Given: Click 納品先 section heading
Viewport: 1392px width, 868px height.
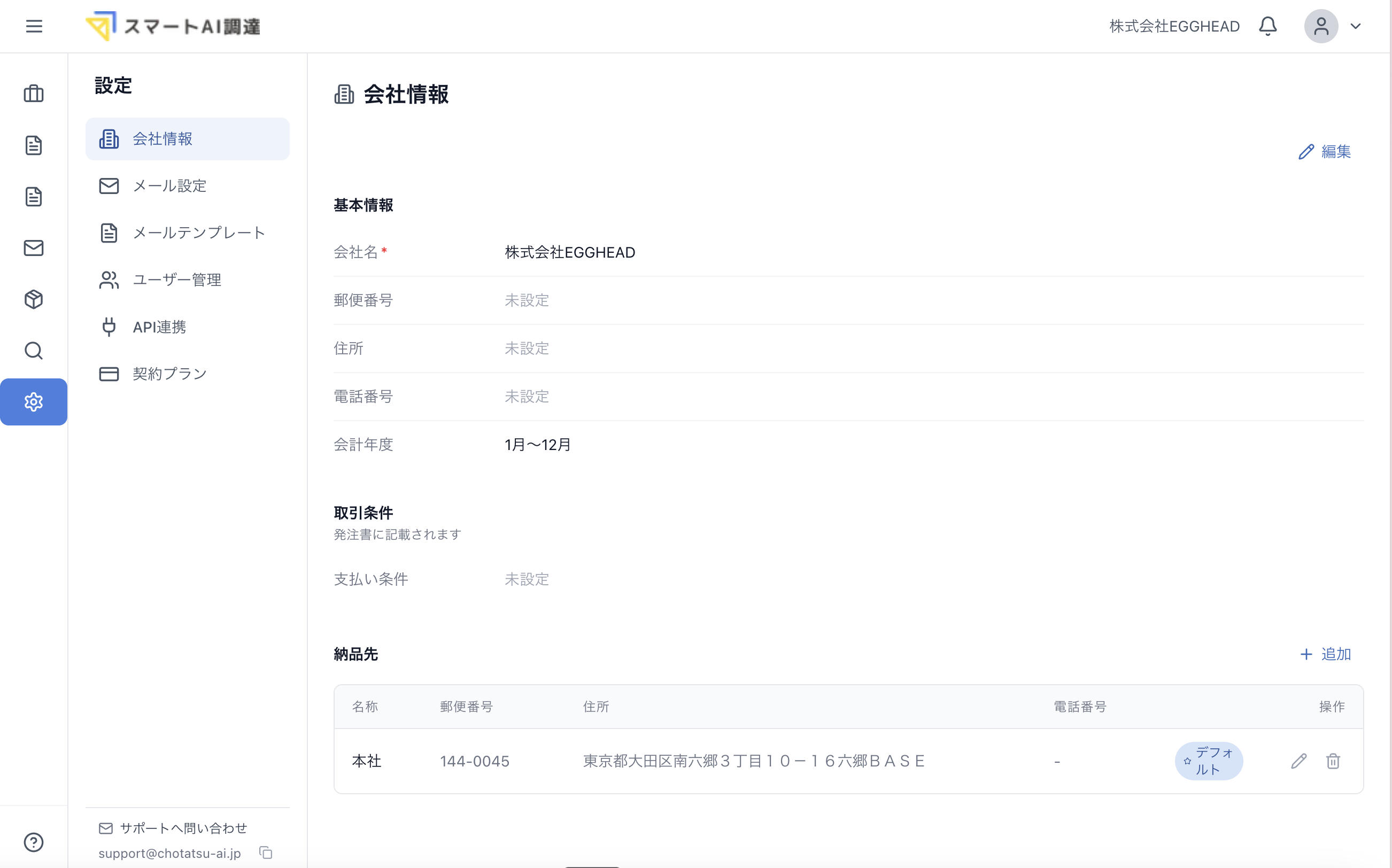Looking at the screenshot, I should point(356,654).
